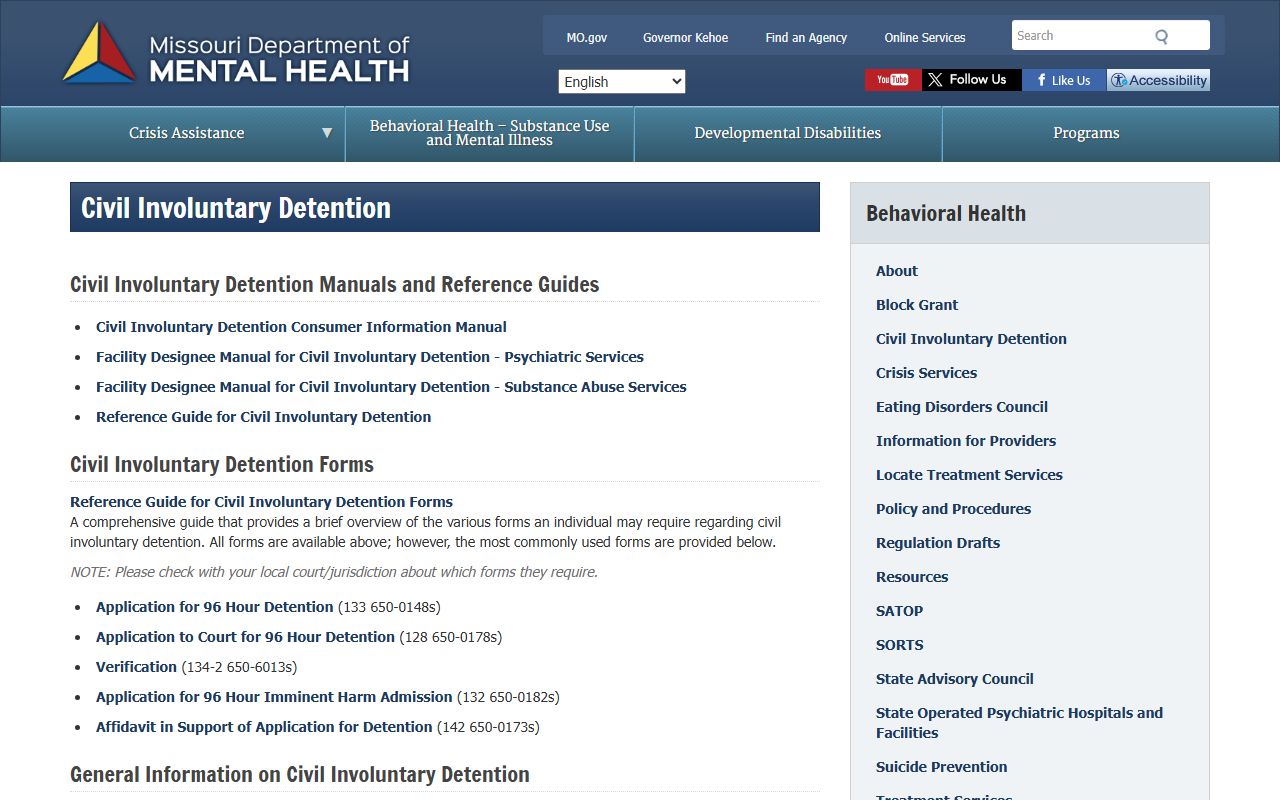The width and height of the screenshot is (1280, 800).
Task: Open the Crisis Assistance menu
Action: click(x=187, y=133)
